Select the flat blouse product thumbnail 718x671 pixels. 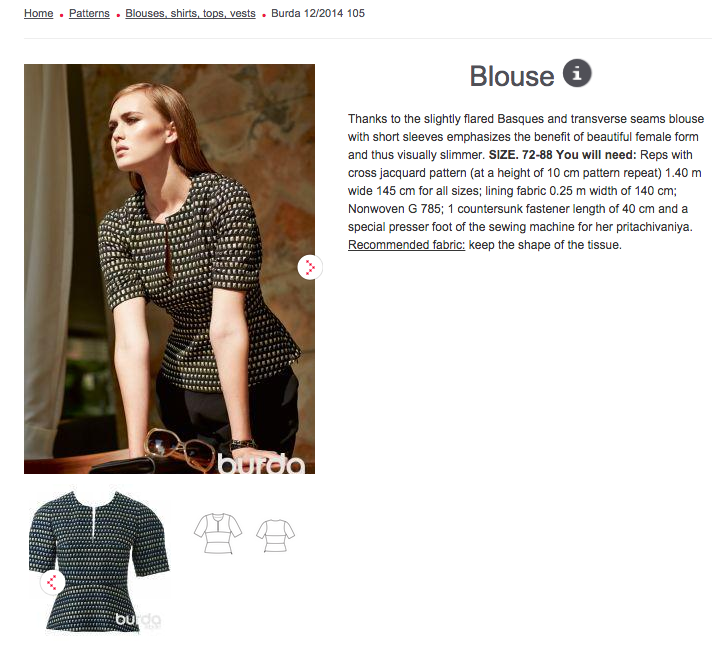pyautogui.click(x=99, y=562)
